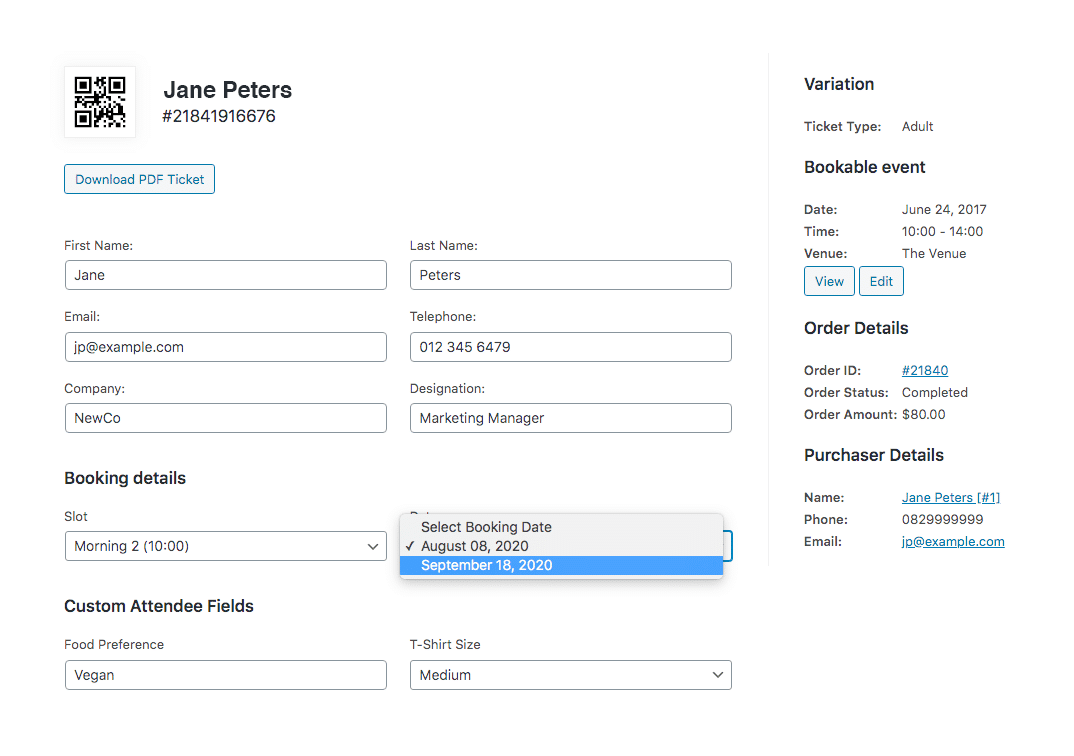The image size is (1074, 756).
Task: Edit the Designation field
Action: 570,418
